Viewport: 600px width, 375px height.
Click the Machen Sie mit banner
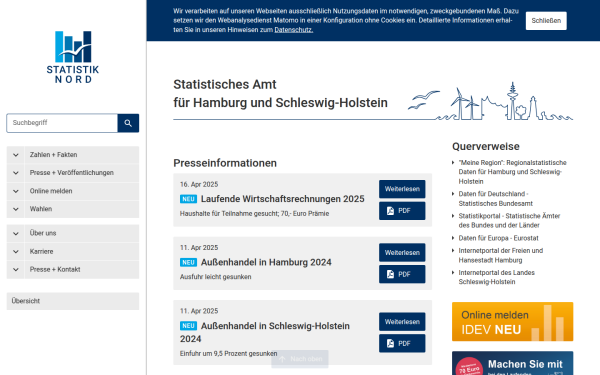coord(512,363)
